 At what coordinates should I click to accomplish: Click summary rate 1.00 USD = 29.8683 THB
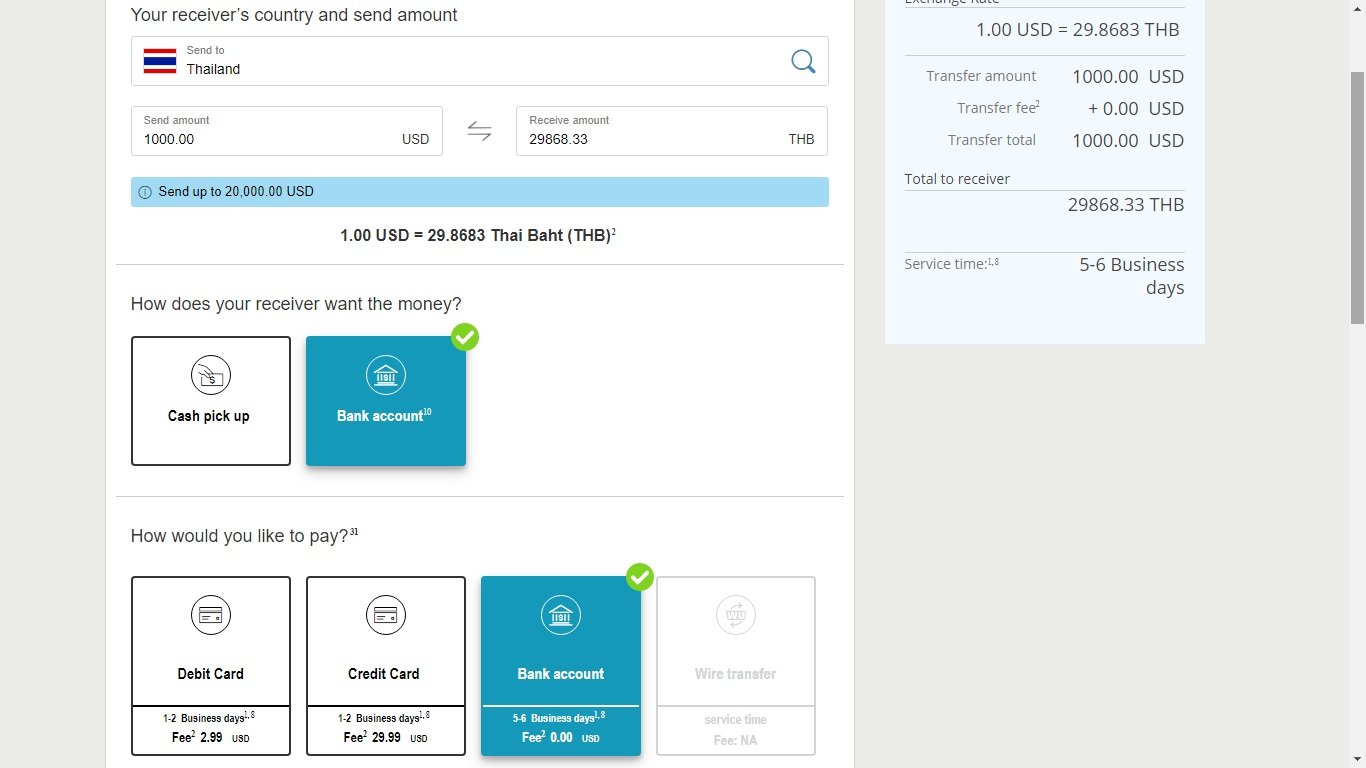tap(1078, 30)
